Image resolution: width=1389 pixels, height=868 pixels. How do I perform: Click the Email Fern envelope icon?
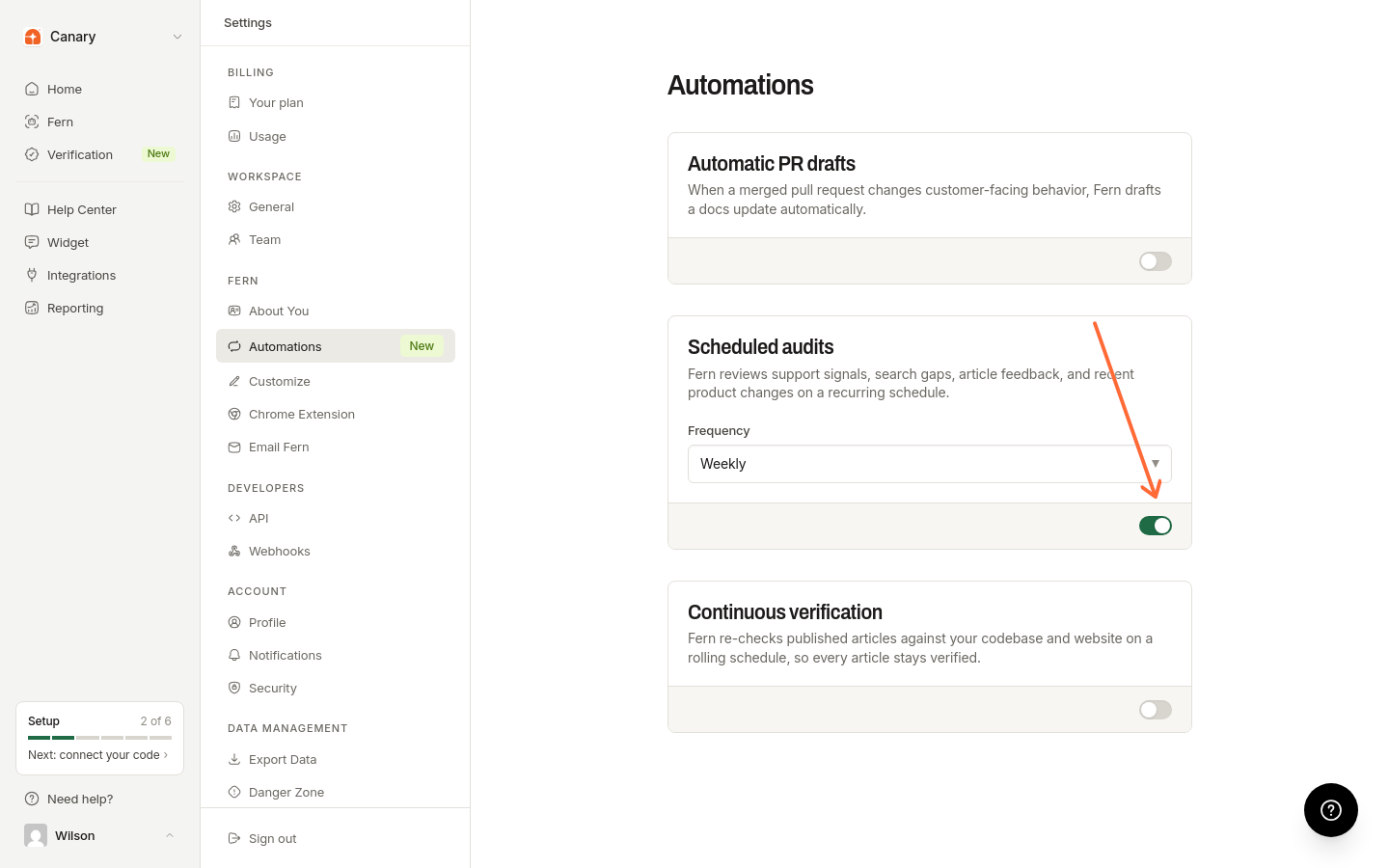234,447
